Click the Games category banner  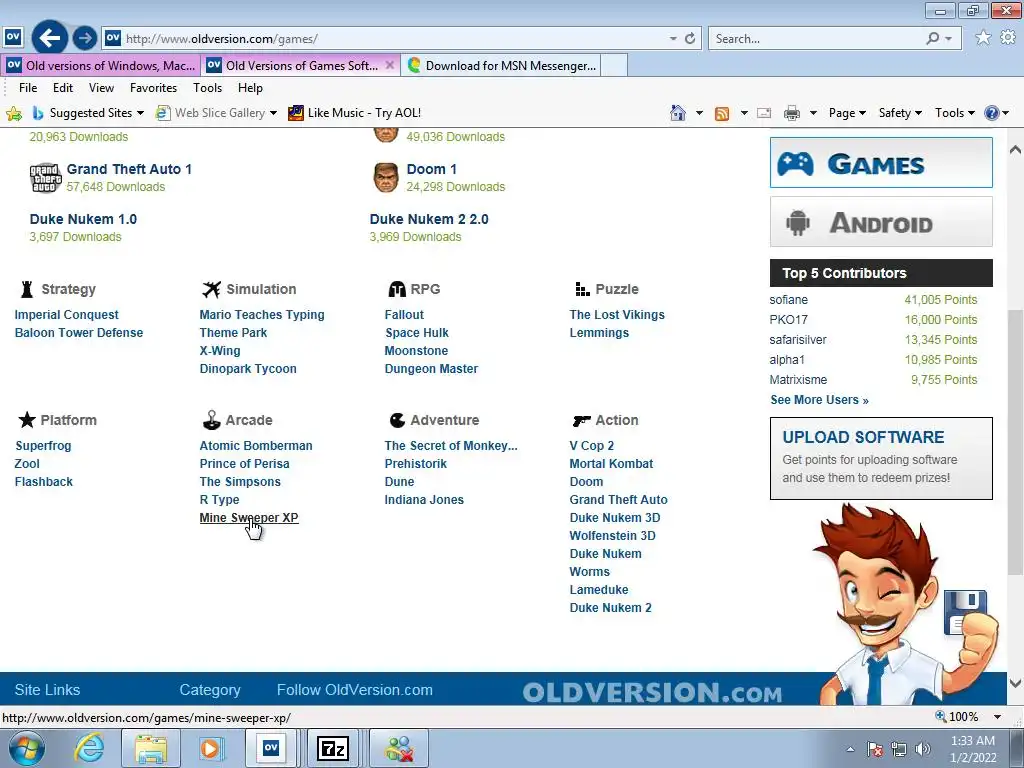tap(881, 163)
